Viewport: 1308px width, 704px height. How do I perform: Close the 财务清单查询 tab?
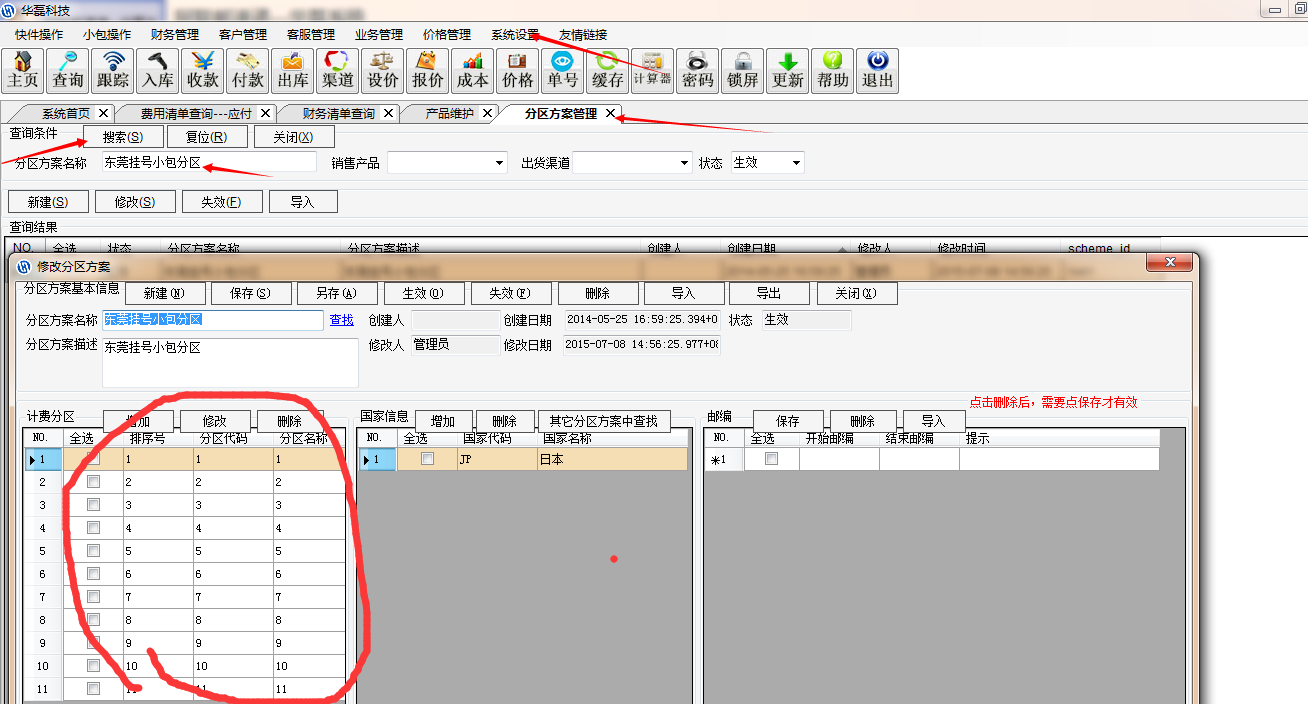[388, 114]
